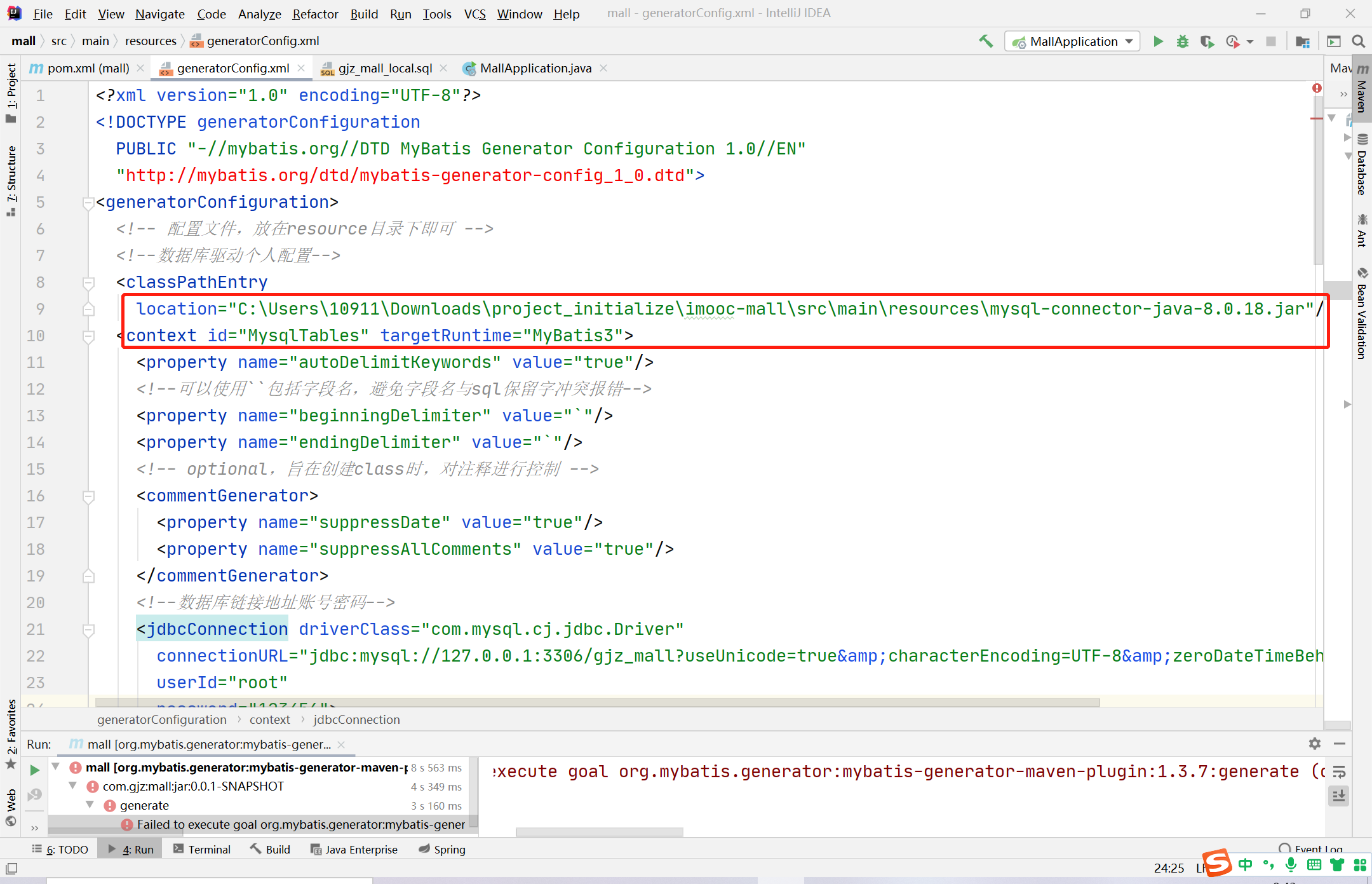Screen dimensions: 1372x884
Task: Open Project Structure icon in toolbar
Action: [1303, 41]
